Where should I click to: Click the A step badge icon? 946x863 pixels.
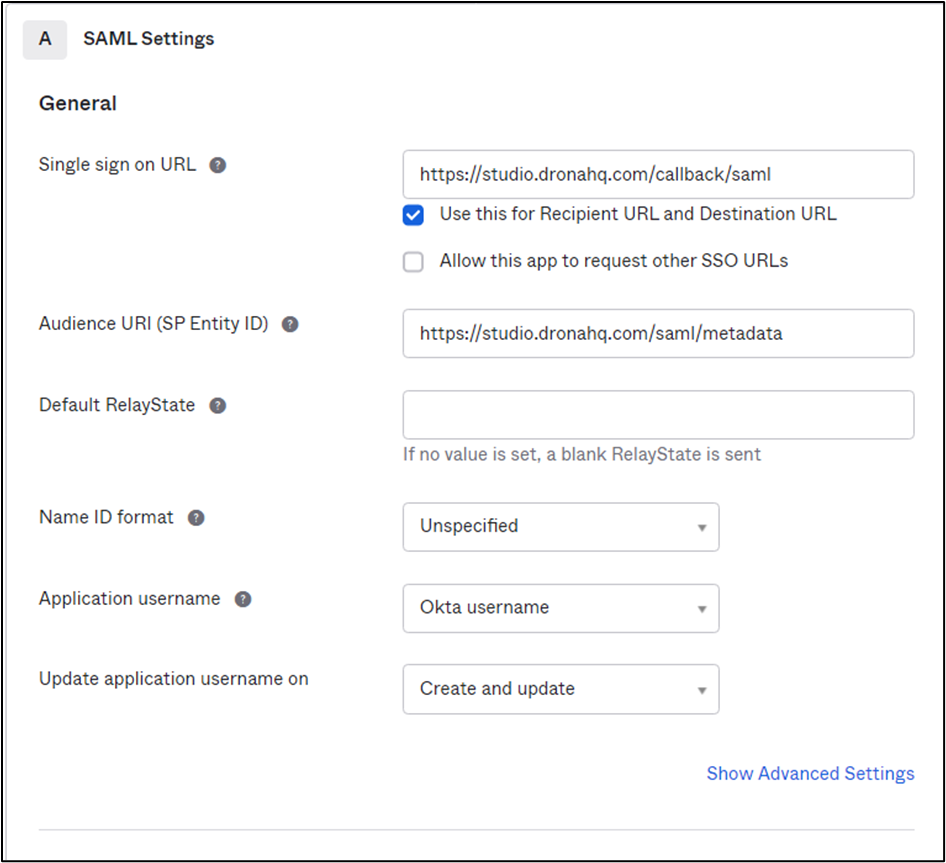(45, 39)
